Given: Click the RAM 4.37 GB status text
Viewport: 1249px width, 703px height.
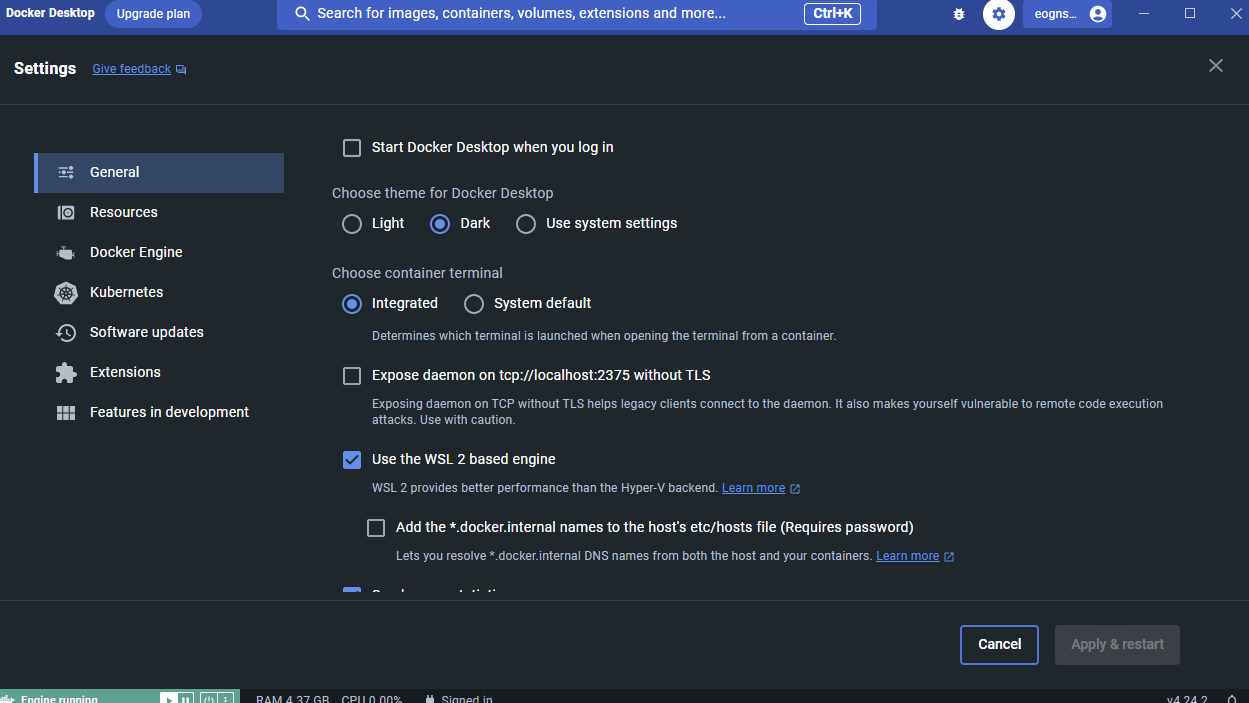Looking at the screenshot, I should [x=292, y=699].
